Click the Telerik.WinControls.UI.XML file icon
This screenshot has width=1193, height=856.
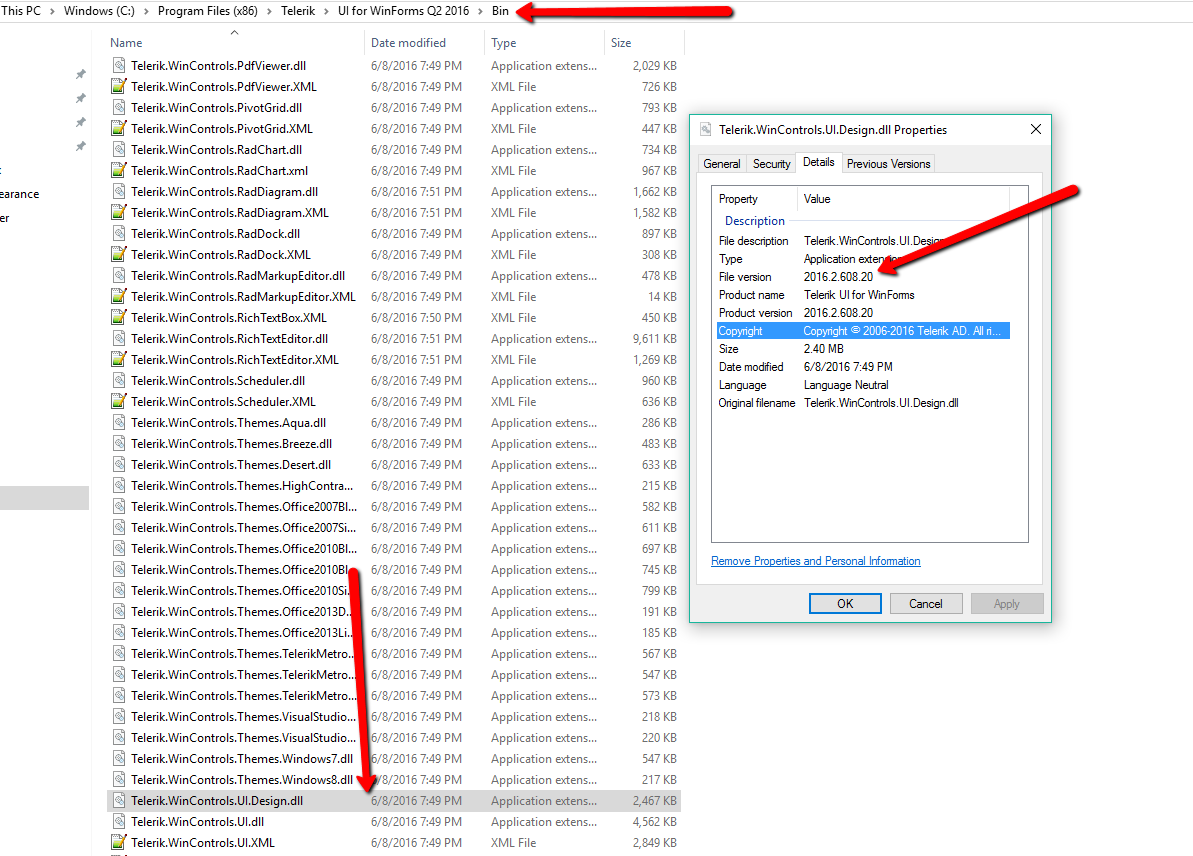[119, 842]
